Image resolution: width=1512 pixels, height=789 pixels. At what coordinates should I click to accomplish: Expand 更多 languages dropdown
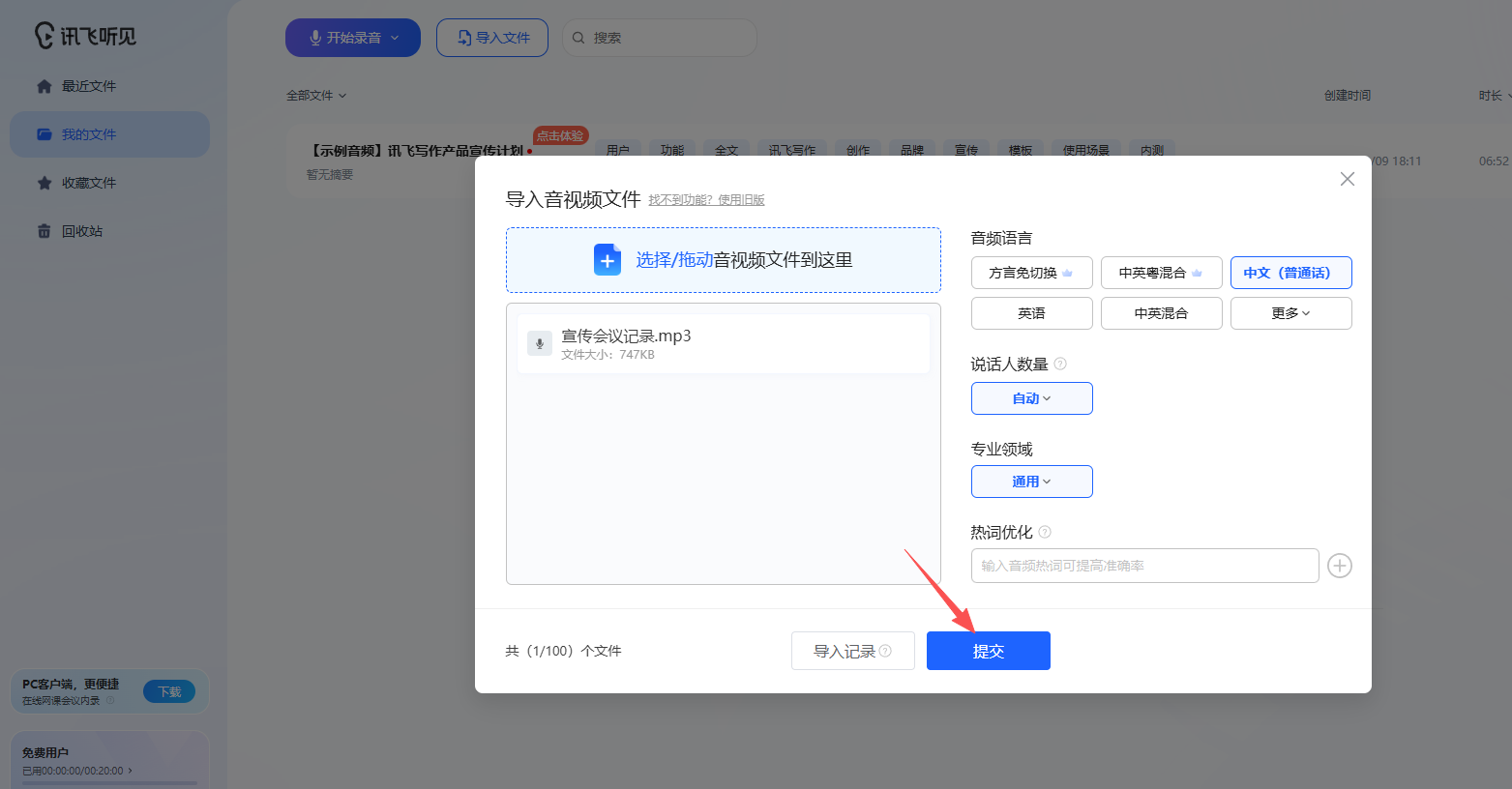1291,313
